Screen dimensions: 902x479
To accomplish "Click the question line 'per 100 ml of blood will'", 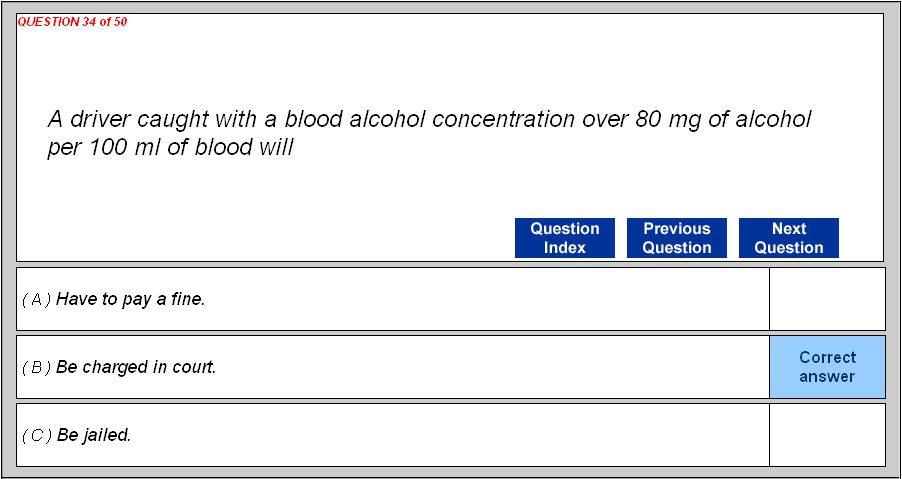I will click(x=170, y=147).
